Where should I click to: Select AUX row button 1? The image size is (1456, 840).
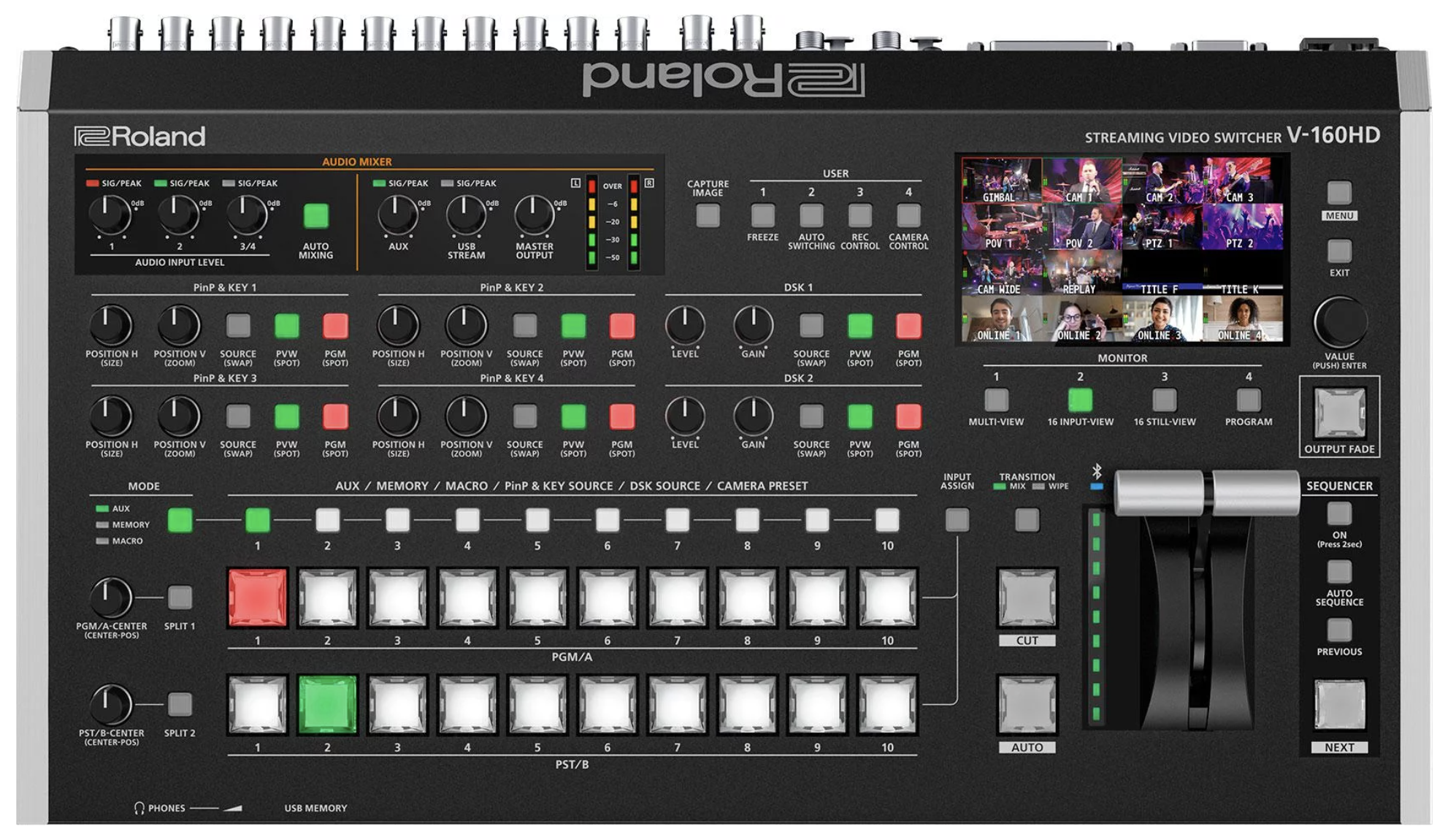click(257, 520)
